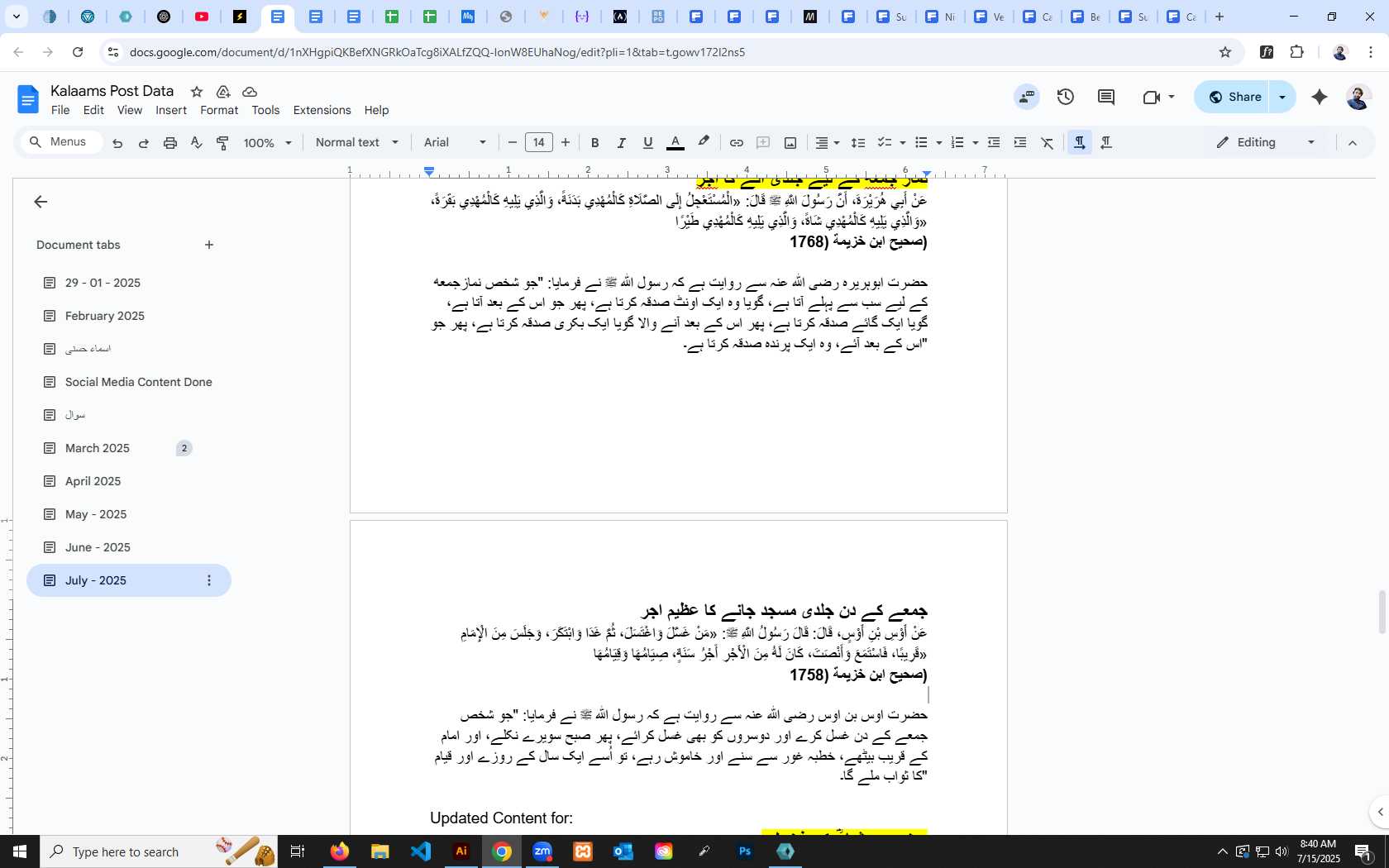Viewport: 1389px width, 868px height.
Task: Go to Google Docs home icon
Action: [x=28, y=99]
